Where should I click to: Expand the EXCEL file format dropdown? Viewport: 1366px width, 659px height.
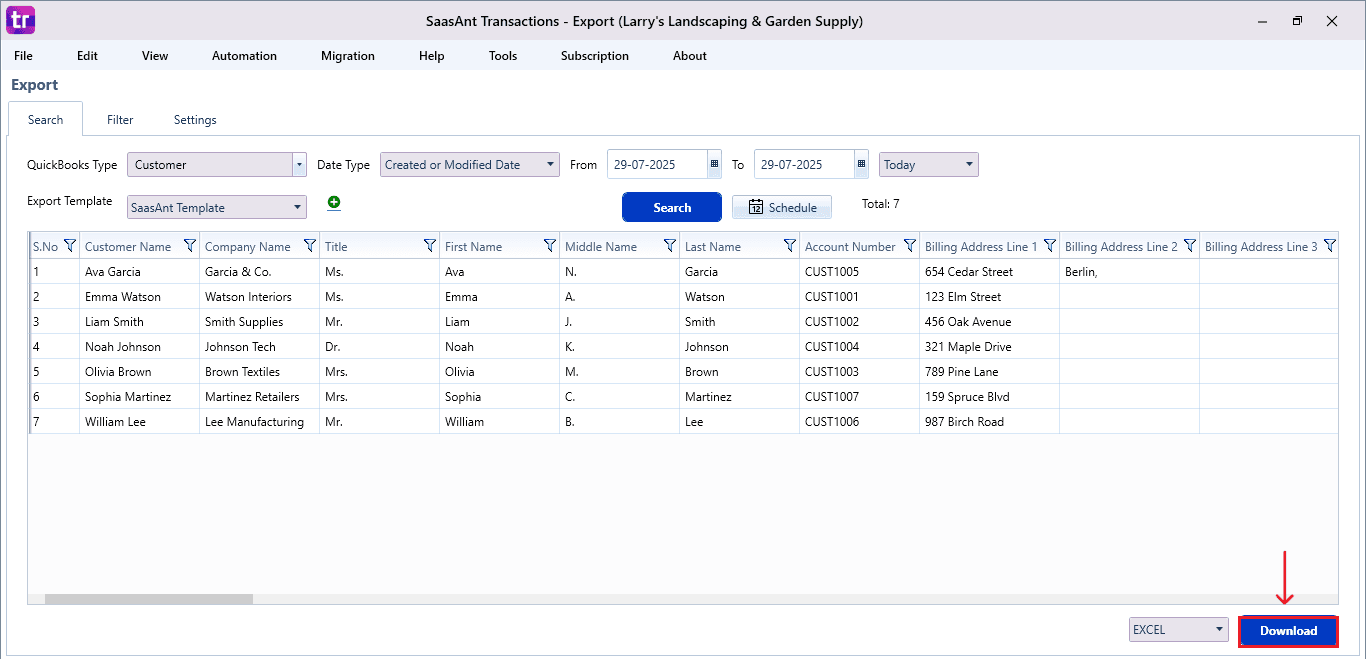1219,630
